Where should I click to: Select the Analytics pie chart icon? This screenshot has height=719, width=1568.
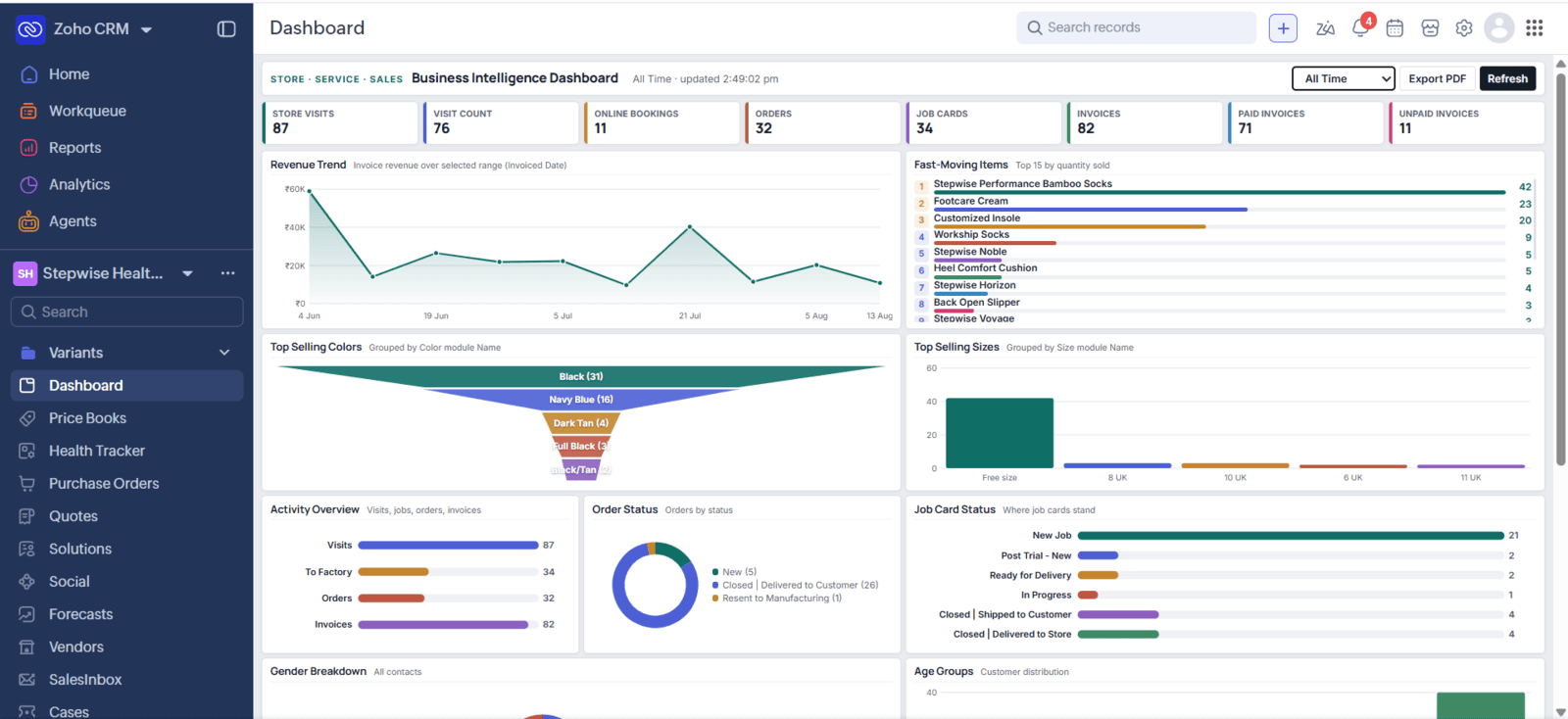pos(29,184)
